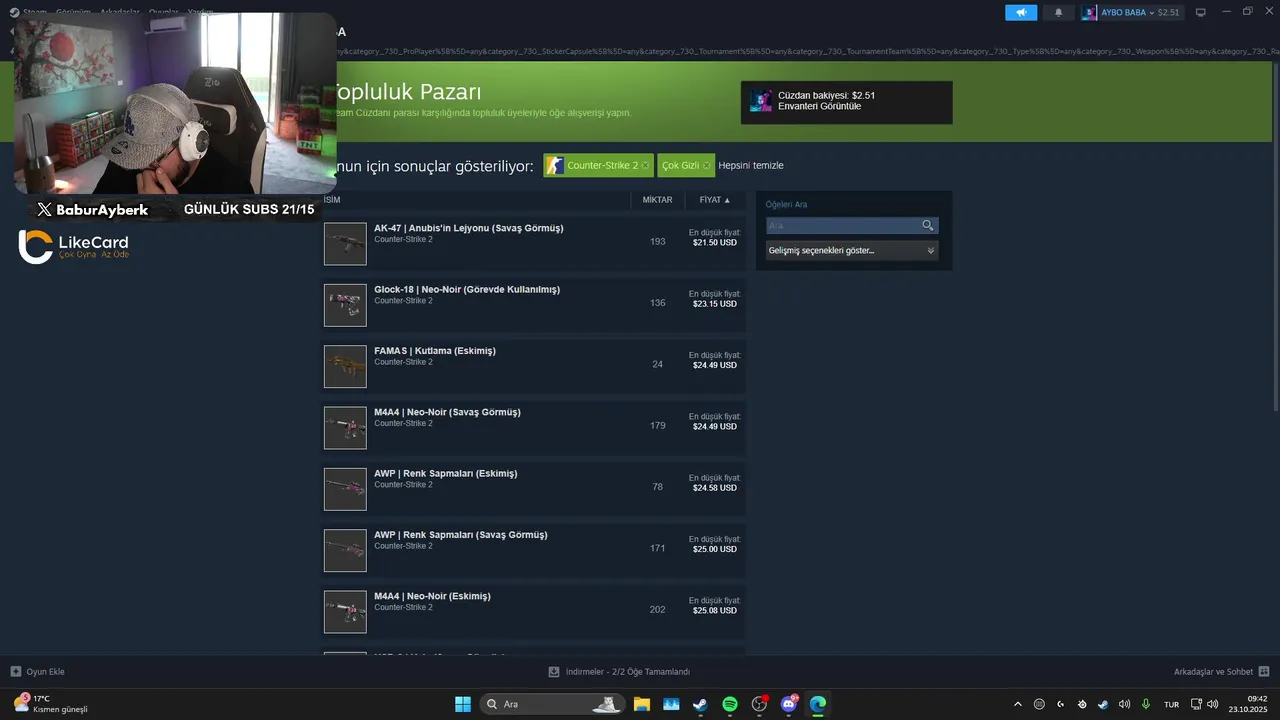The width and height of the screenshot is (1280, 720).
Task: Remove the Çok Gizli filter tag
Action: [707, 166]
